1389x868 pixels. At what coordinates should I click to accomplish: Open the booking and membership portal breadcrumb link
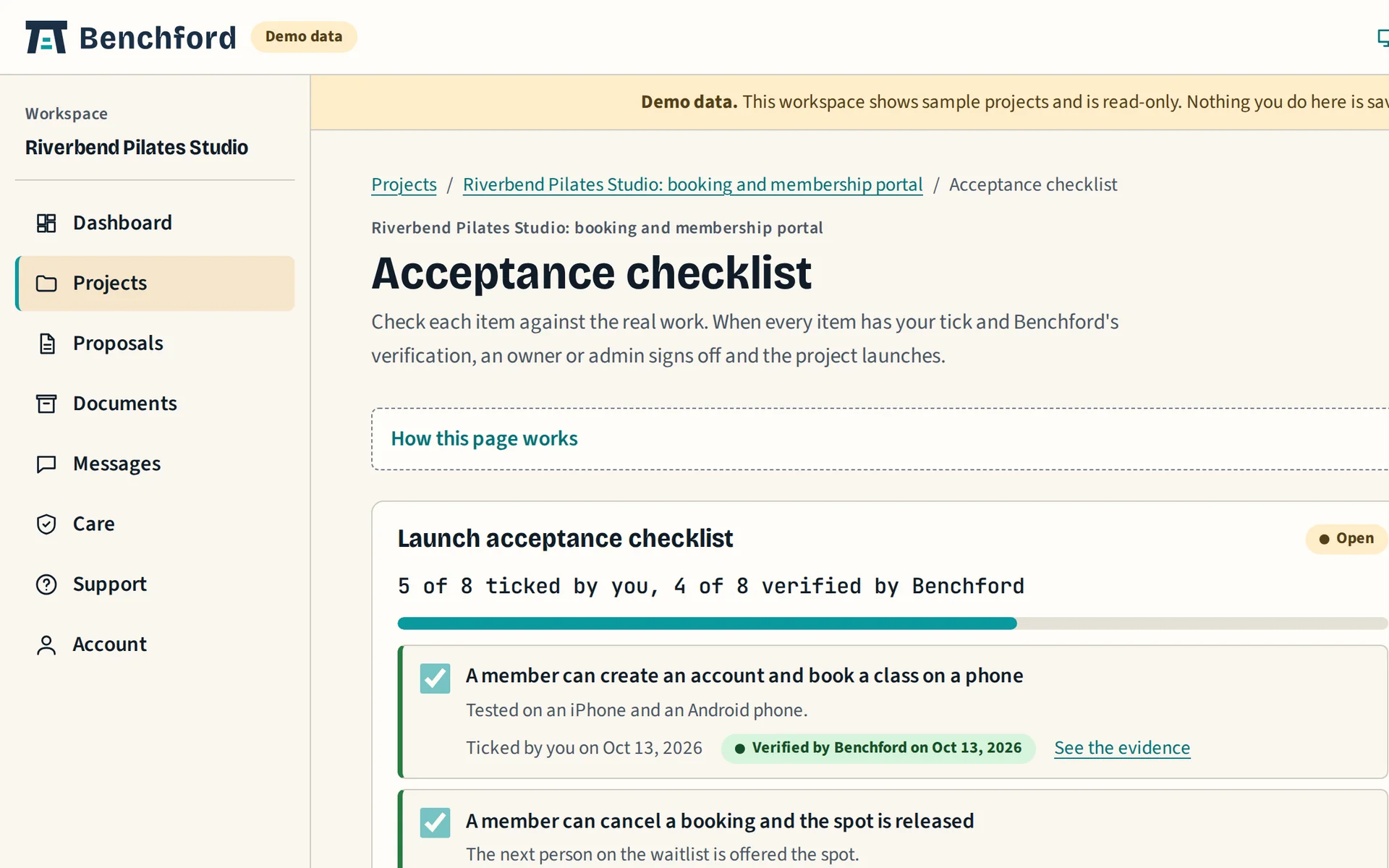(692, 185)
